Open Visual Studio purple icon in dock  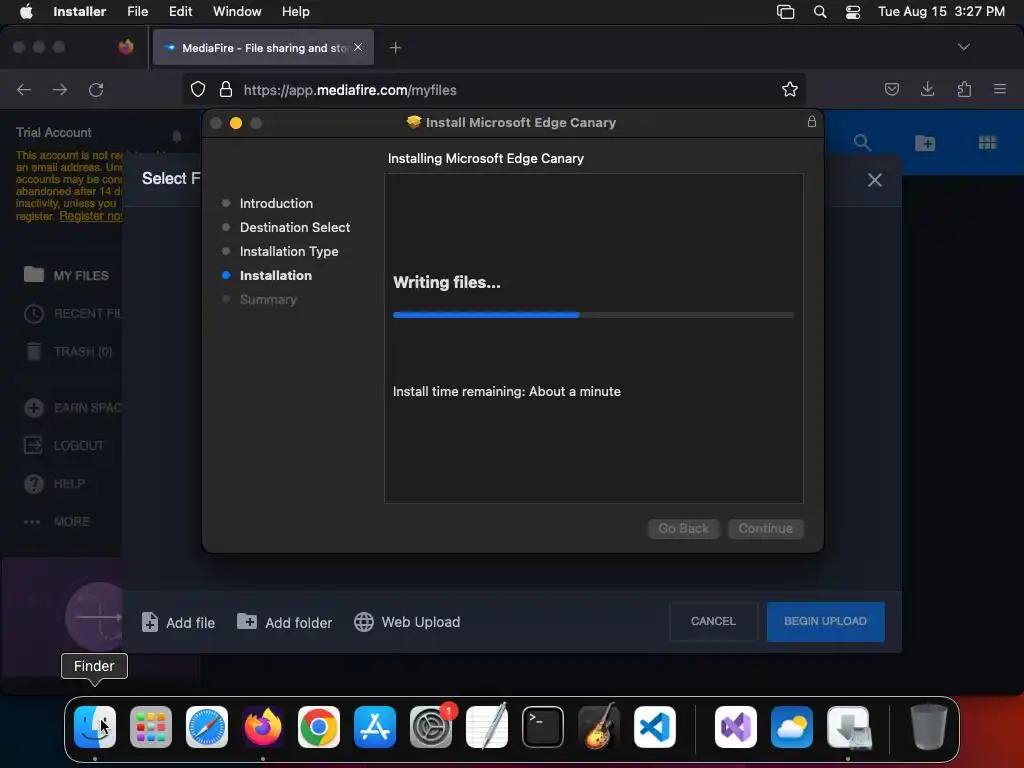coord(736,727)
